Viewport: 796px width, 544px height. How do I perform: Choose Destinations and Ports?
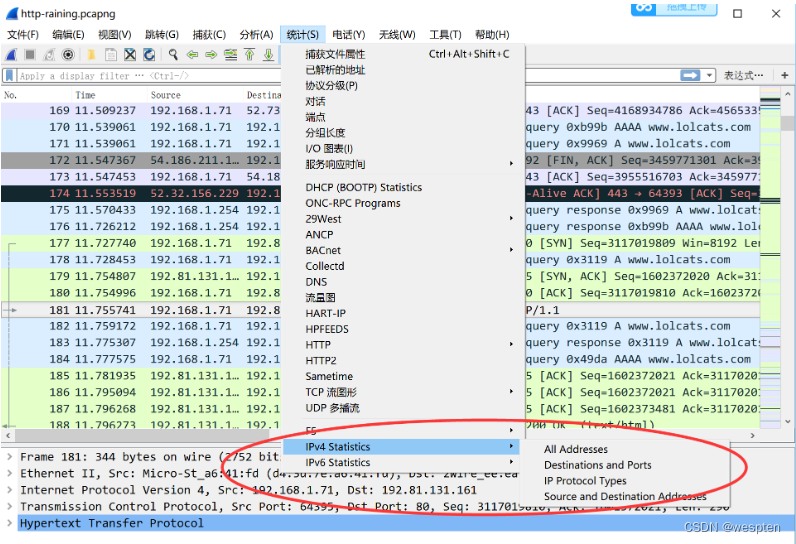tap(625, 465)
